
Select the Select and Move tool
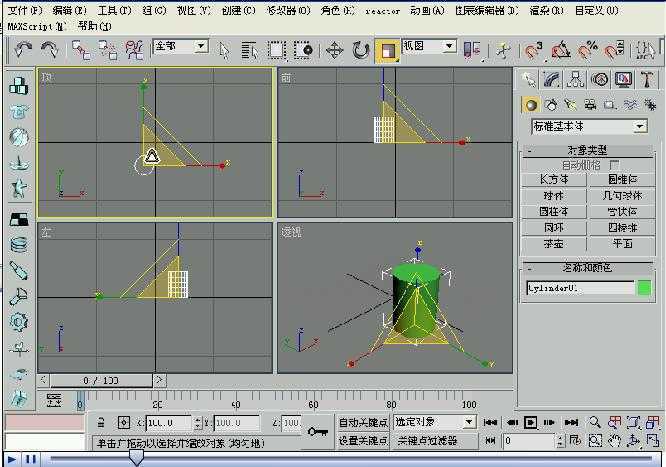click(334, 51)
